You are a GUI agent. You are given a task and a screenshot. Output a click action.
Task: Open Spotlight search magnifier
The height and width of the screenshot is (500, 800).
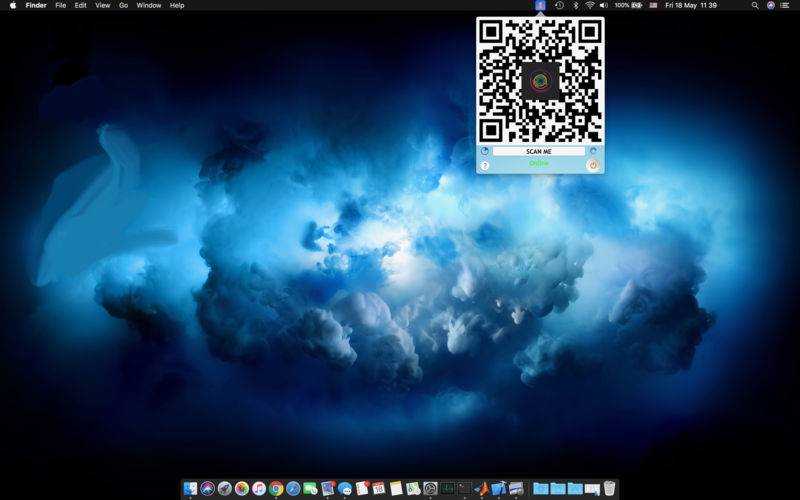[755, 5]
